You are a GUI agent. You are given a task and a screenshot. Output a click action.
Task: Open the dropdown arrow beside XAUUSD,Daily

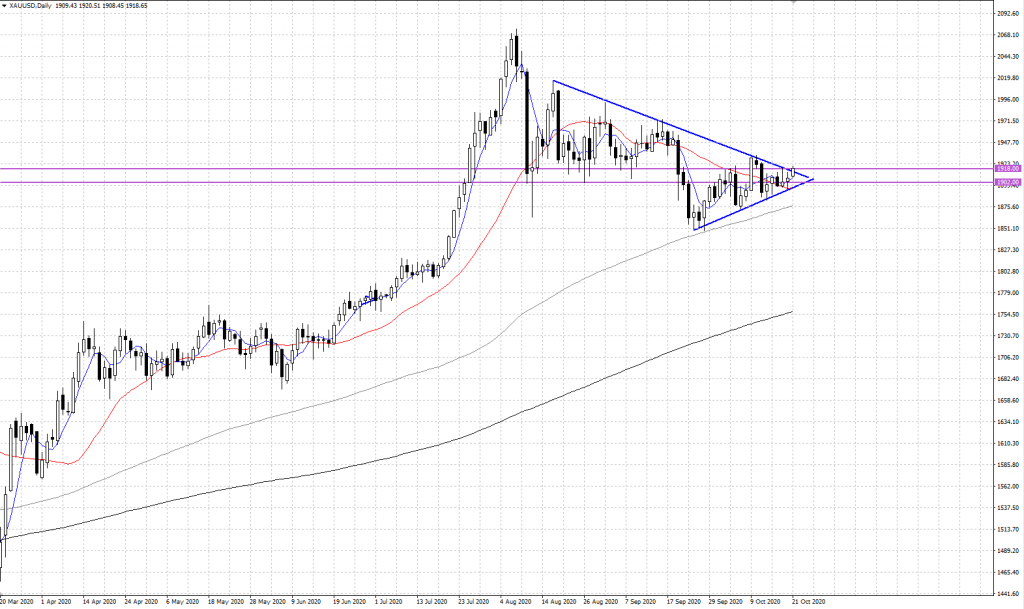coord(6,6)
